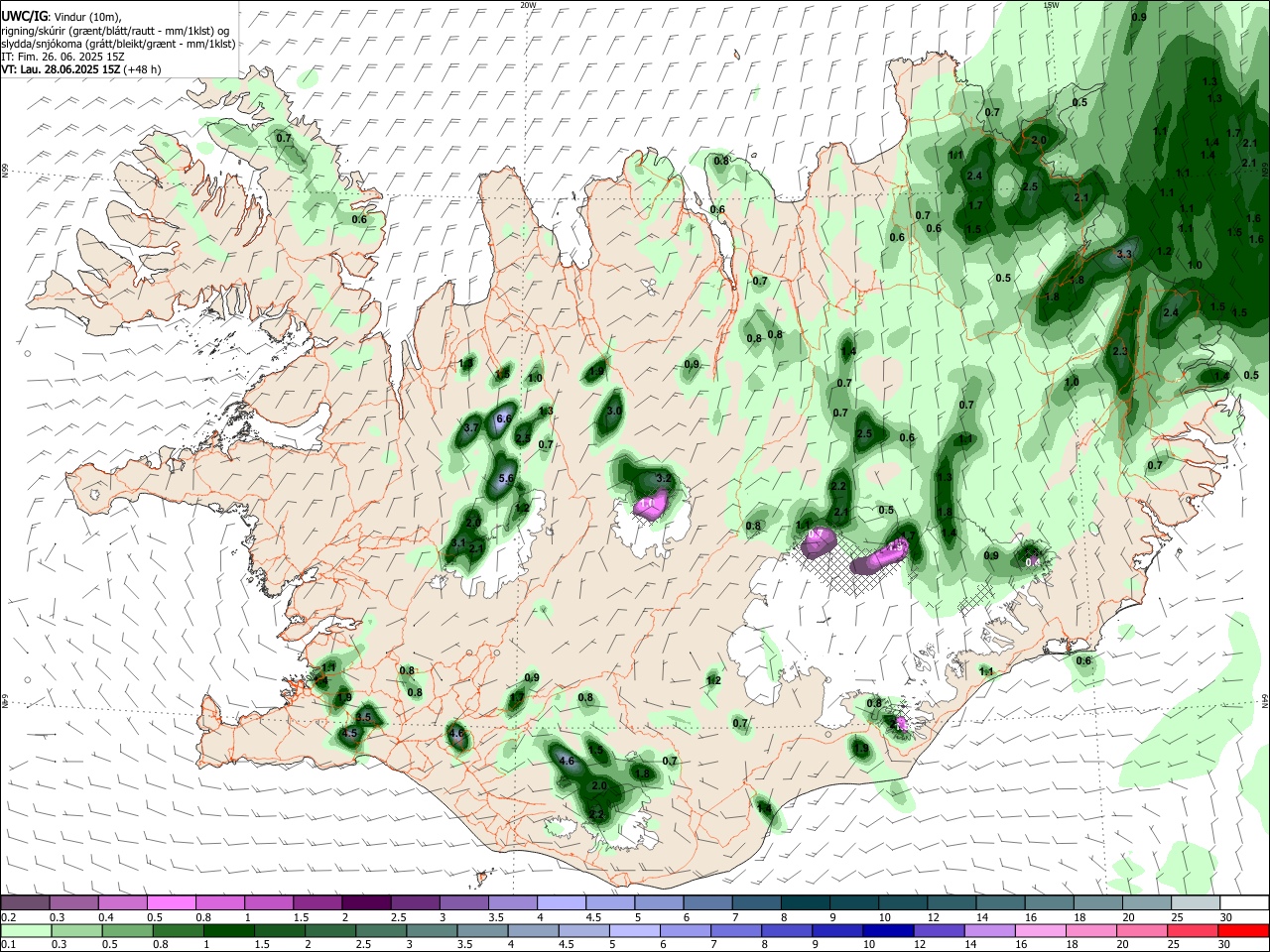1270x952 pixels.
Task: Click the 3.1 precipitation value on the map
Action: (x=458, y=543)
